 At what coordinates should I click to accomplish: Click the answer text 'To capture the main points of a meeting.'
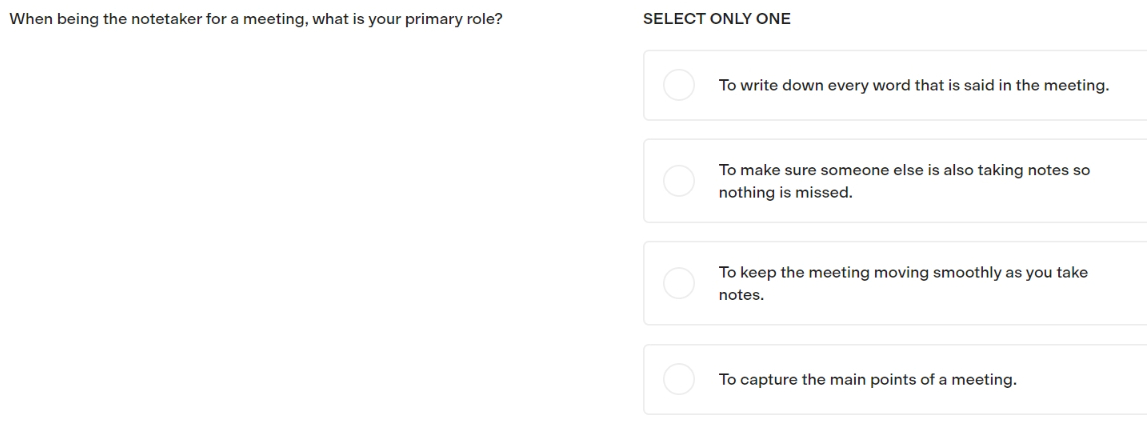868,380
